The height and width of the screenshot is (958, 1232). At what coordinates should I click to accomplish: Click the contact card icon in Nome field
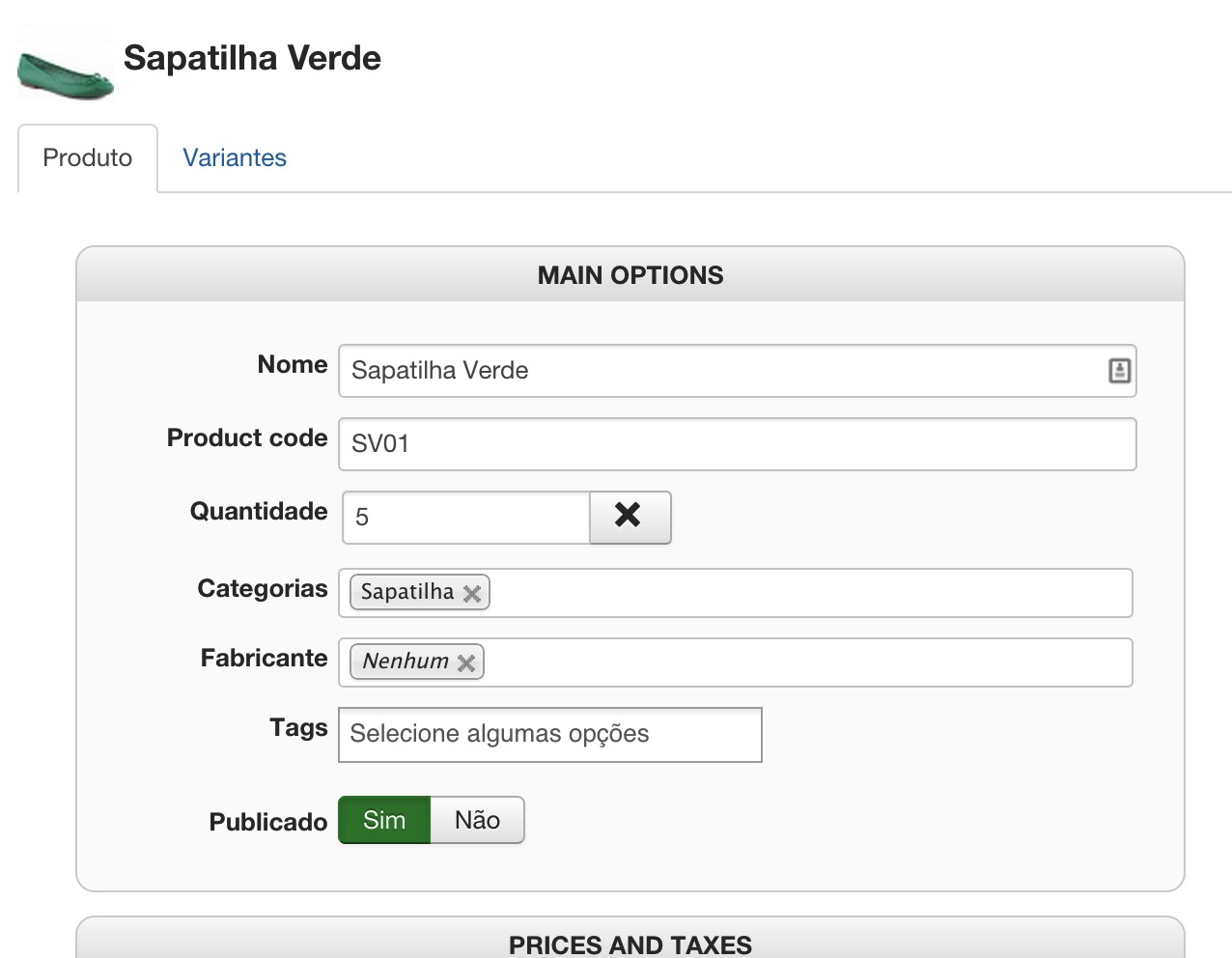pos(1119,370)
